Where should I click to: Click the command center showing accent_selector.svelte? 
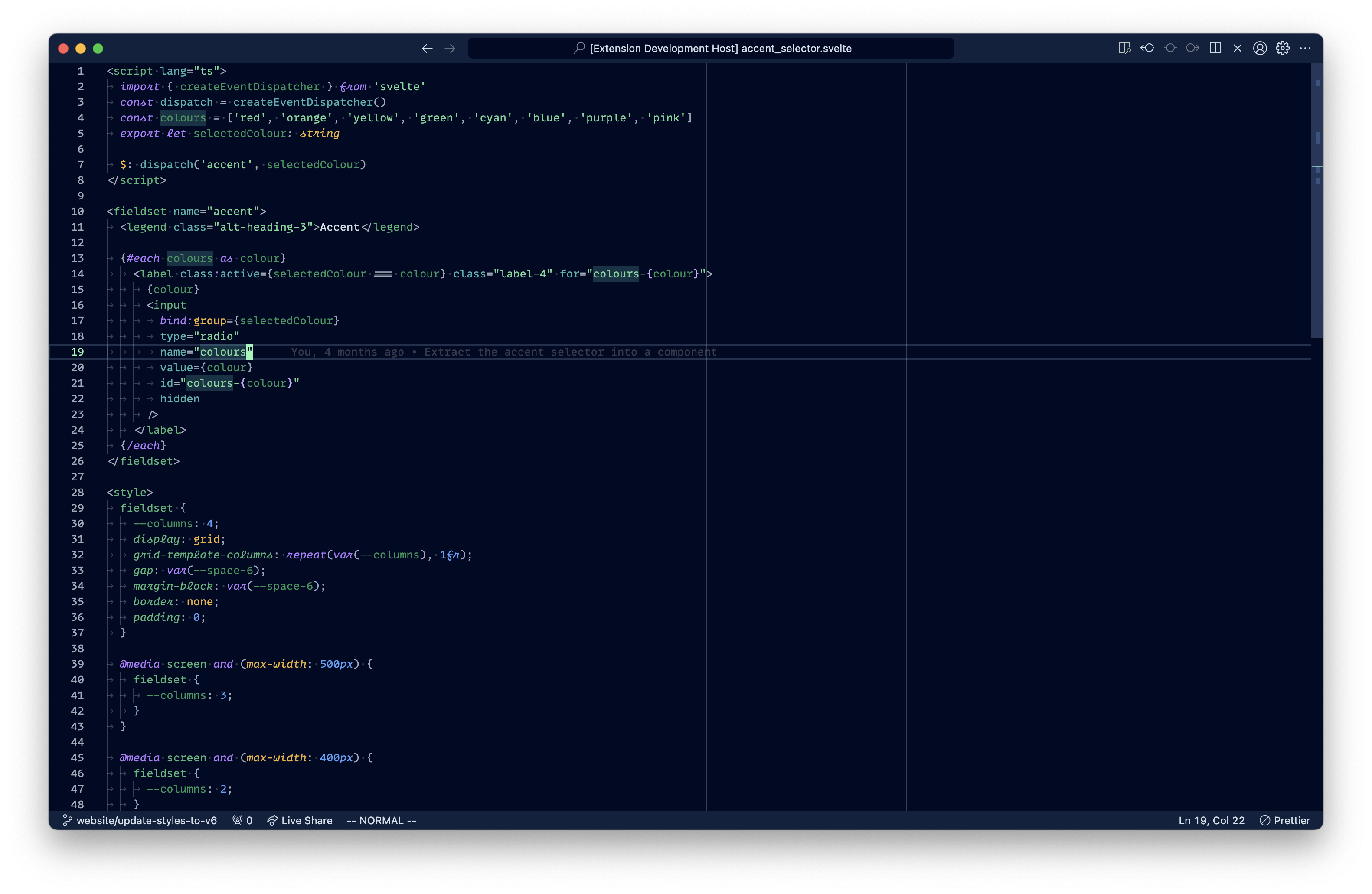[711, 49]
